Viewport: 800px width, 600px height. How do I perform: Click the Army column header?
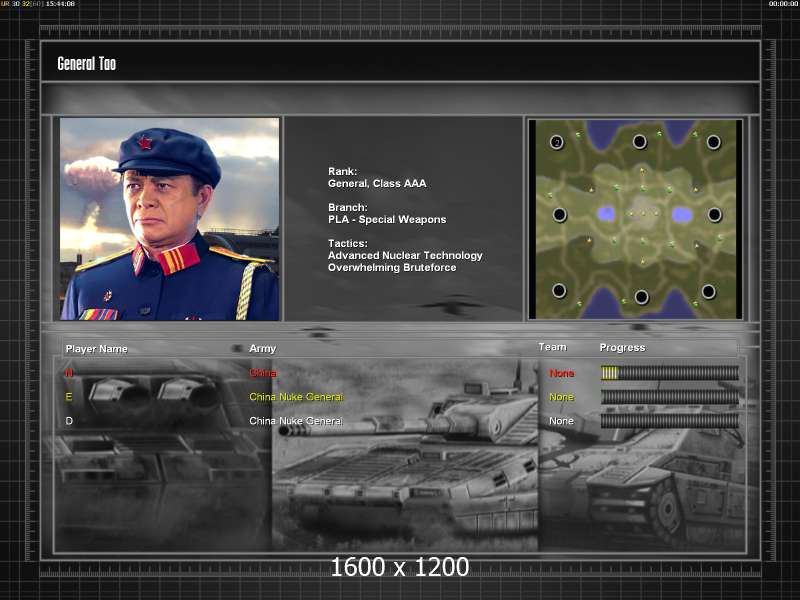pyautogui.click(x=262, y=348)
